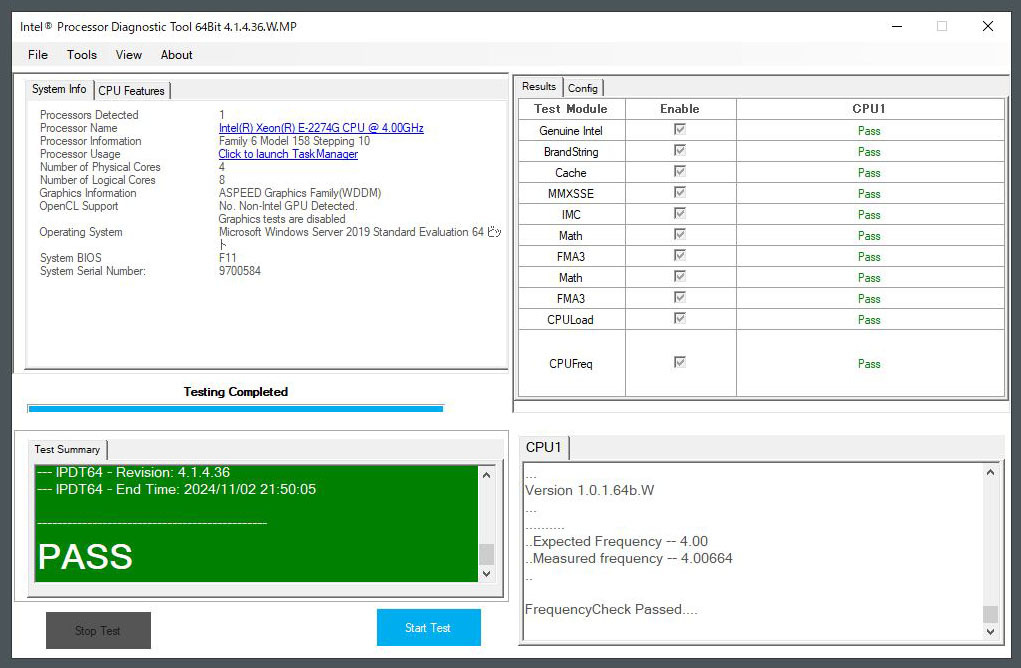Screen dimensions: 1021x668
Task: Click to launch TaskManager link
Action: pyautogui.click(x=288, y=154)
